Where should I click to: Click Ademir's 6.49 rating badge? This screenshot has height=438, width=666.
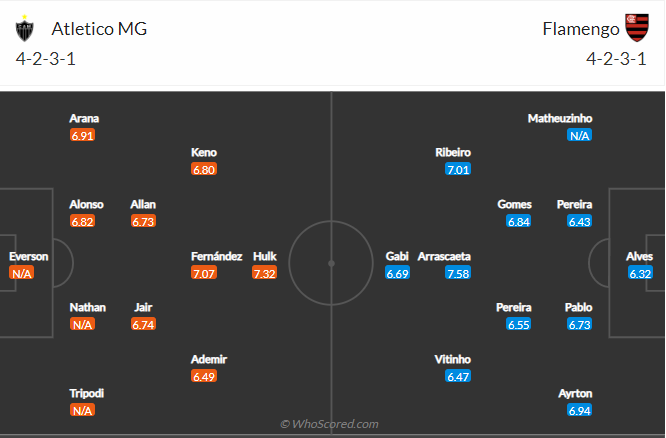tap(204, 376)
